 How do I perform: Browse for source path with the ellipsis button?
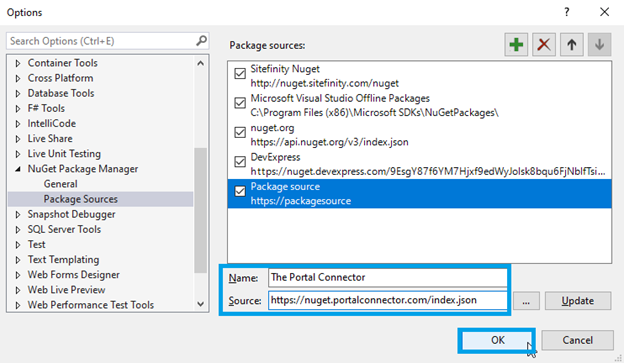(526, 301)
